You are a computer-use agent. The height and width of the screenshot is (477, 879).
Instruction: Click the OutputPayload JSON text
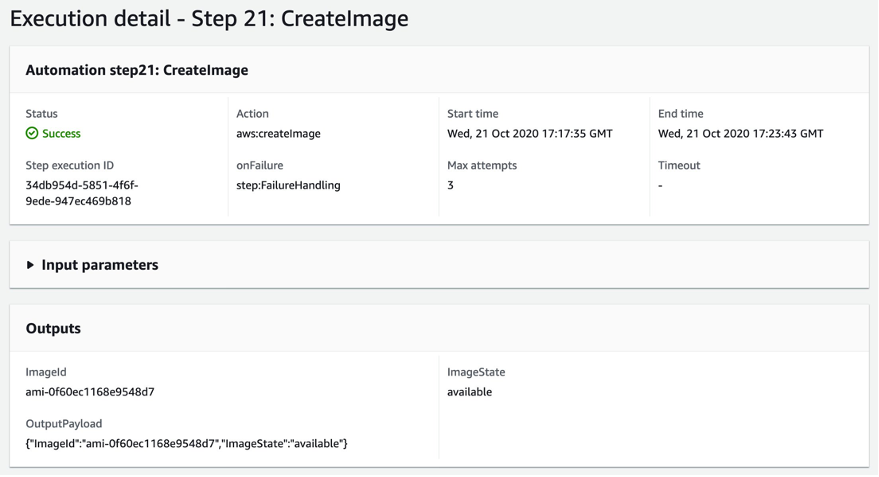click(186, 443)
